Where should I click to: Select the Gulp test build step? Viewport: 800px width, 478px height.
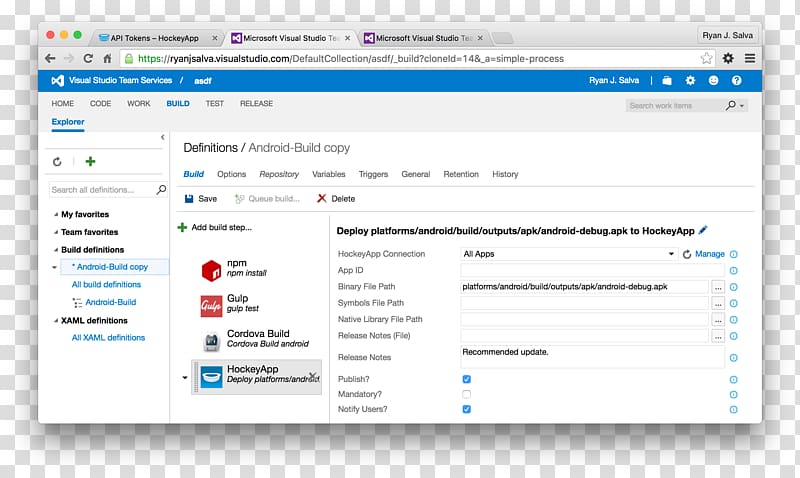click(x=258, y=304)
